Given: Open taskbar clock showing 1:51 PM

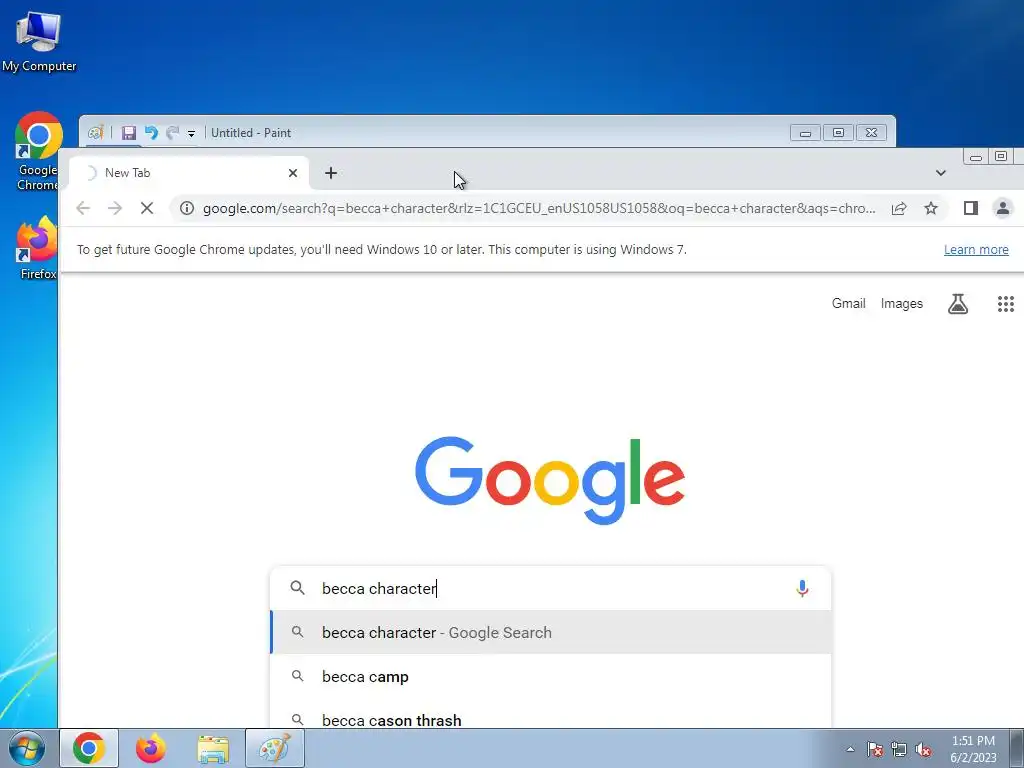Looking at the screenshot, I should pyautogui.click(x=973, y=748).
